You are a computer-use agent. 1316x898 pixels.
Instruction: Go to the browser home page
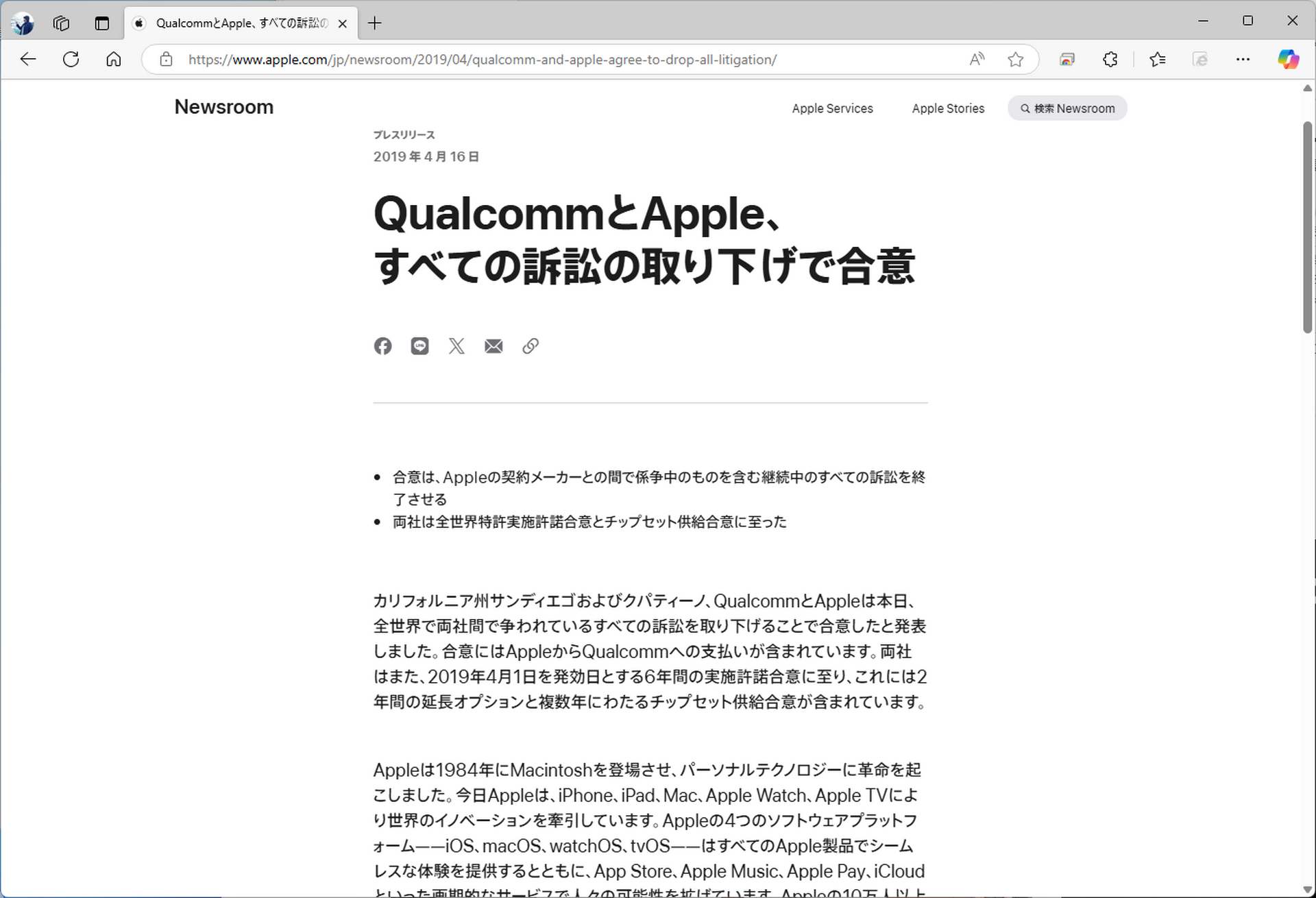coord(114,60)
